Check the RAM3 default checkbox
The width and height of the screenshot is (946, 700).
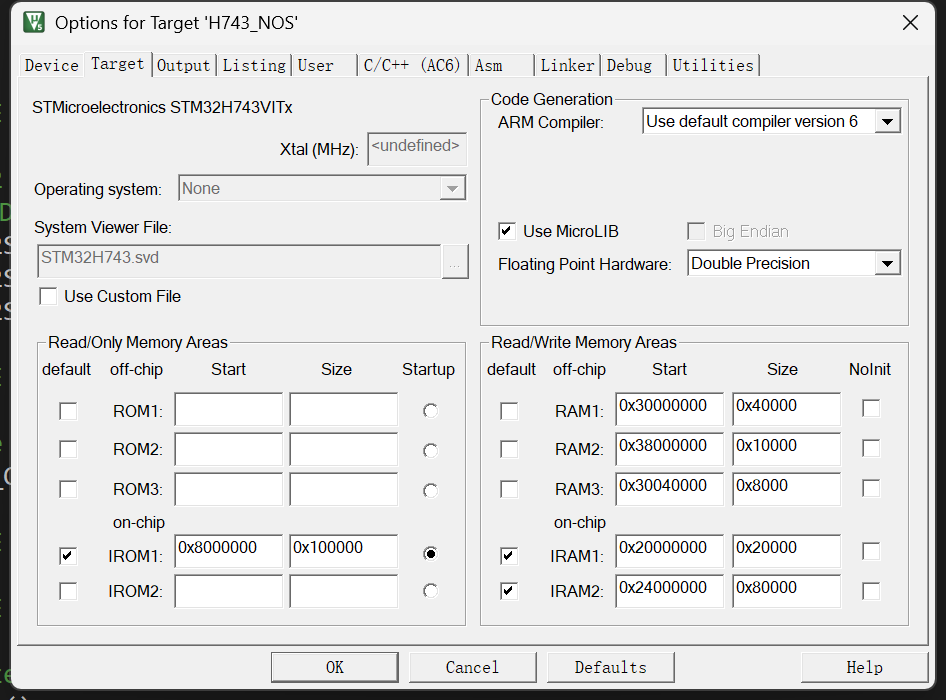coord(509,489)
